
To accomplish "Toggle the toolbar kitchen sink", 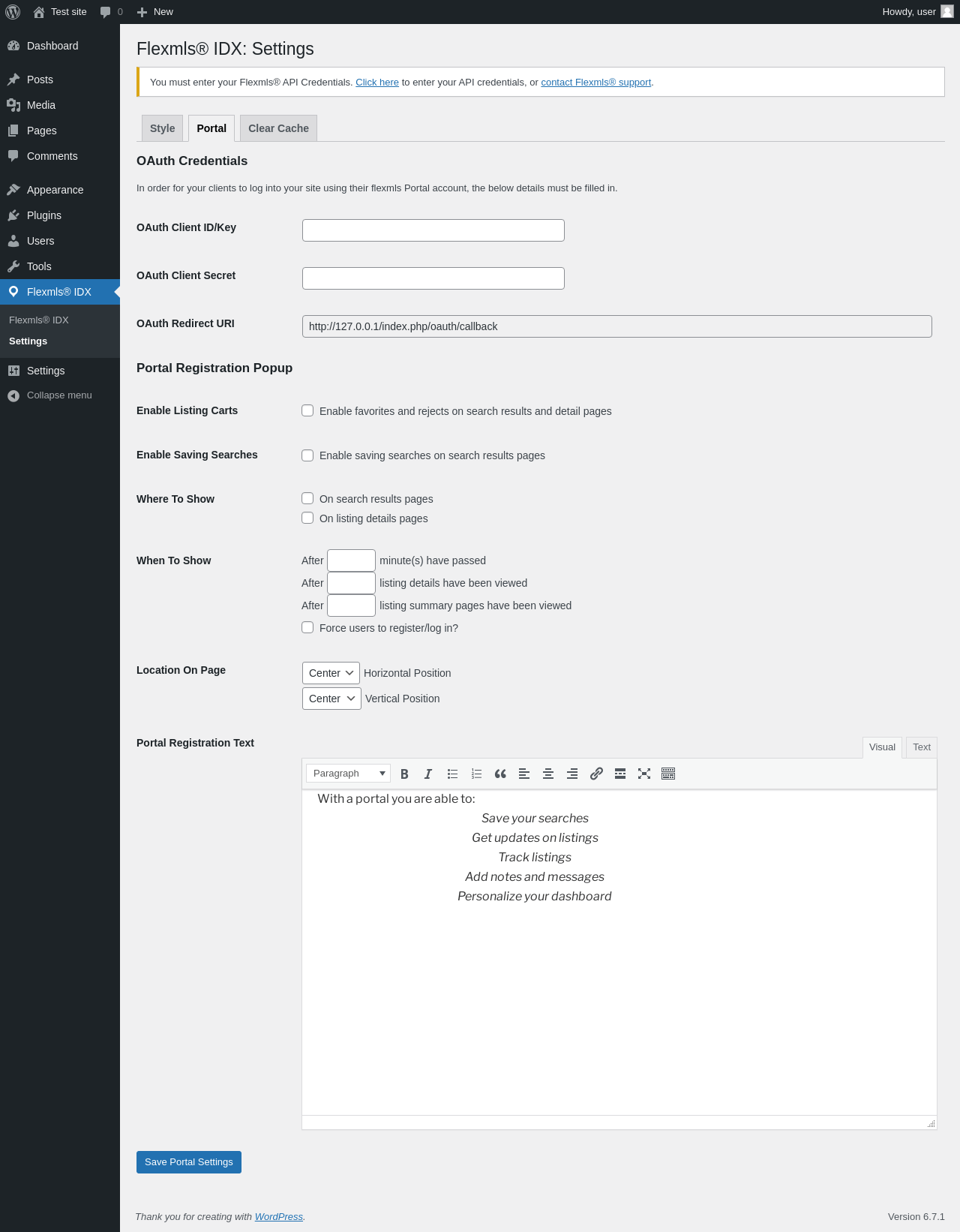I will [668, 774].
